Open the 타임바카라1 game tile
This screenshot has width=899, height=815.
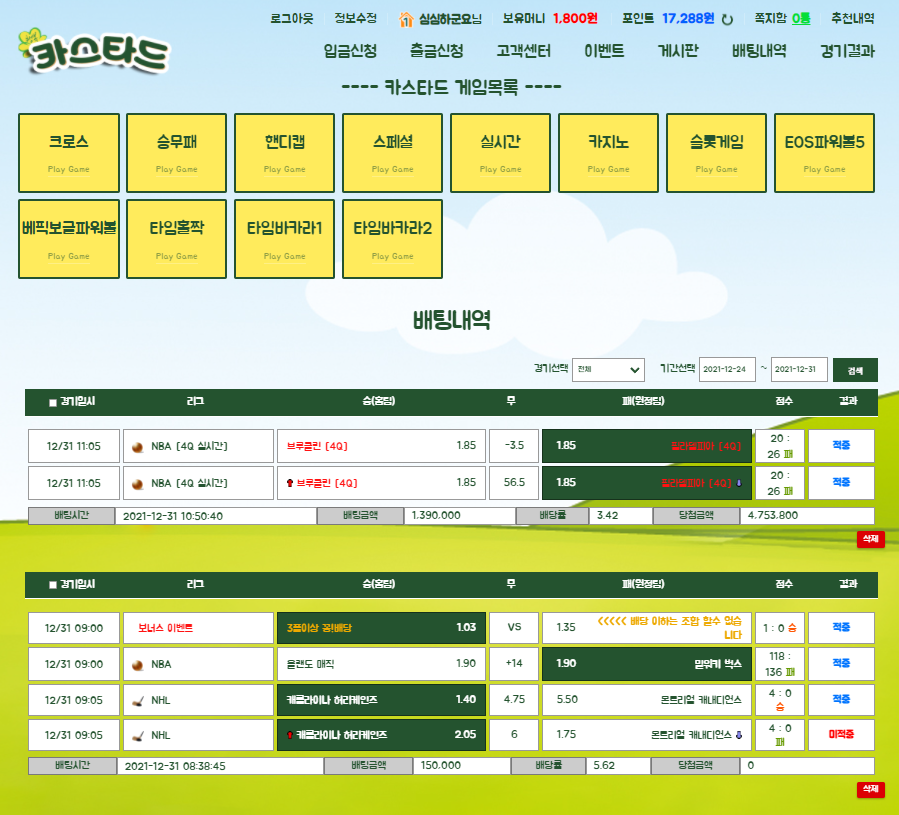click(x=284, y=239)
